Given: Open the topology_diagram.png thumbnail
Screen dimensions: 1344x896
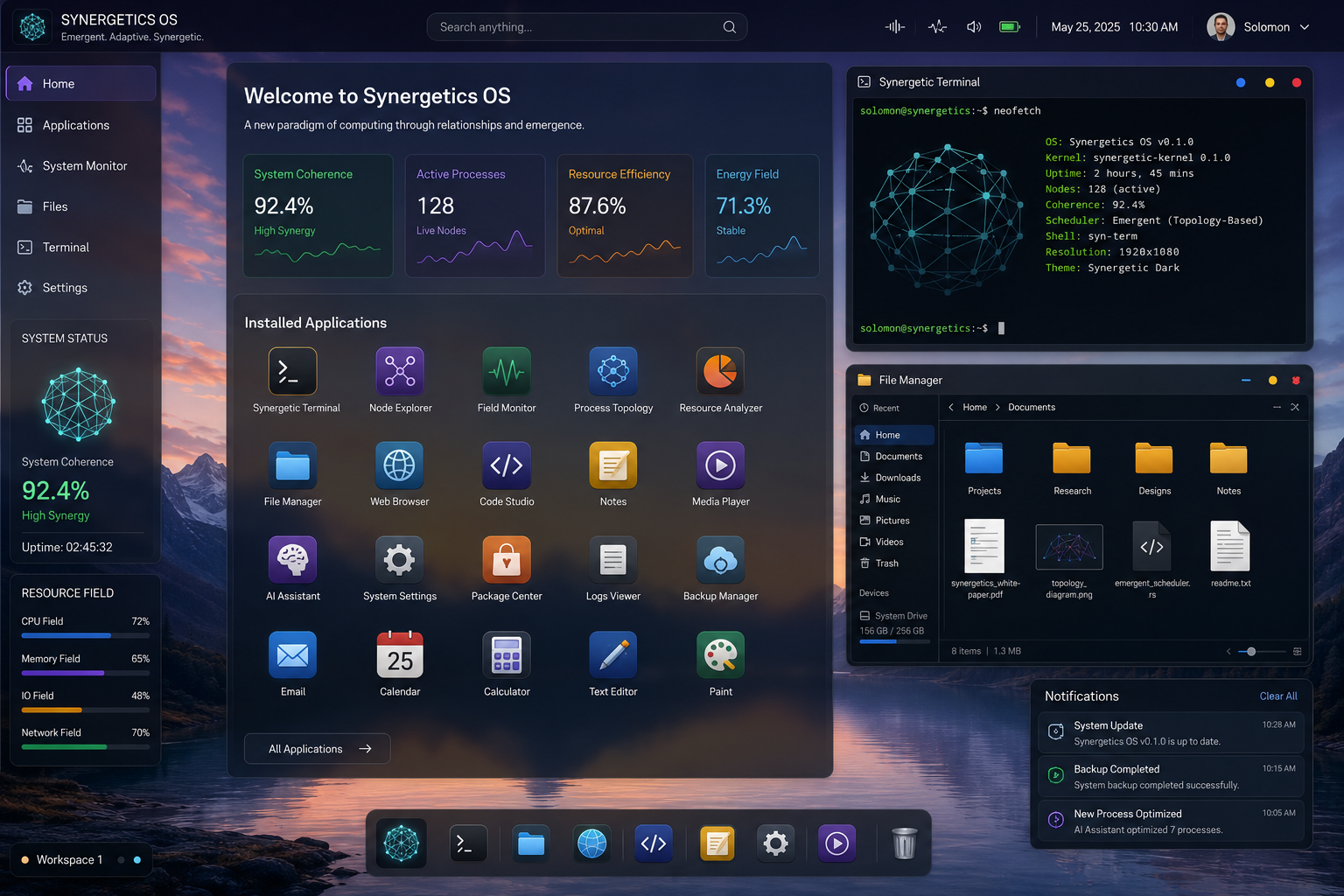Looking at the screenshot, I should [x=1069, y=548].
